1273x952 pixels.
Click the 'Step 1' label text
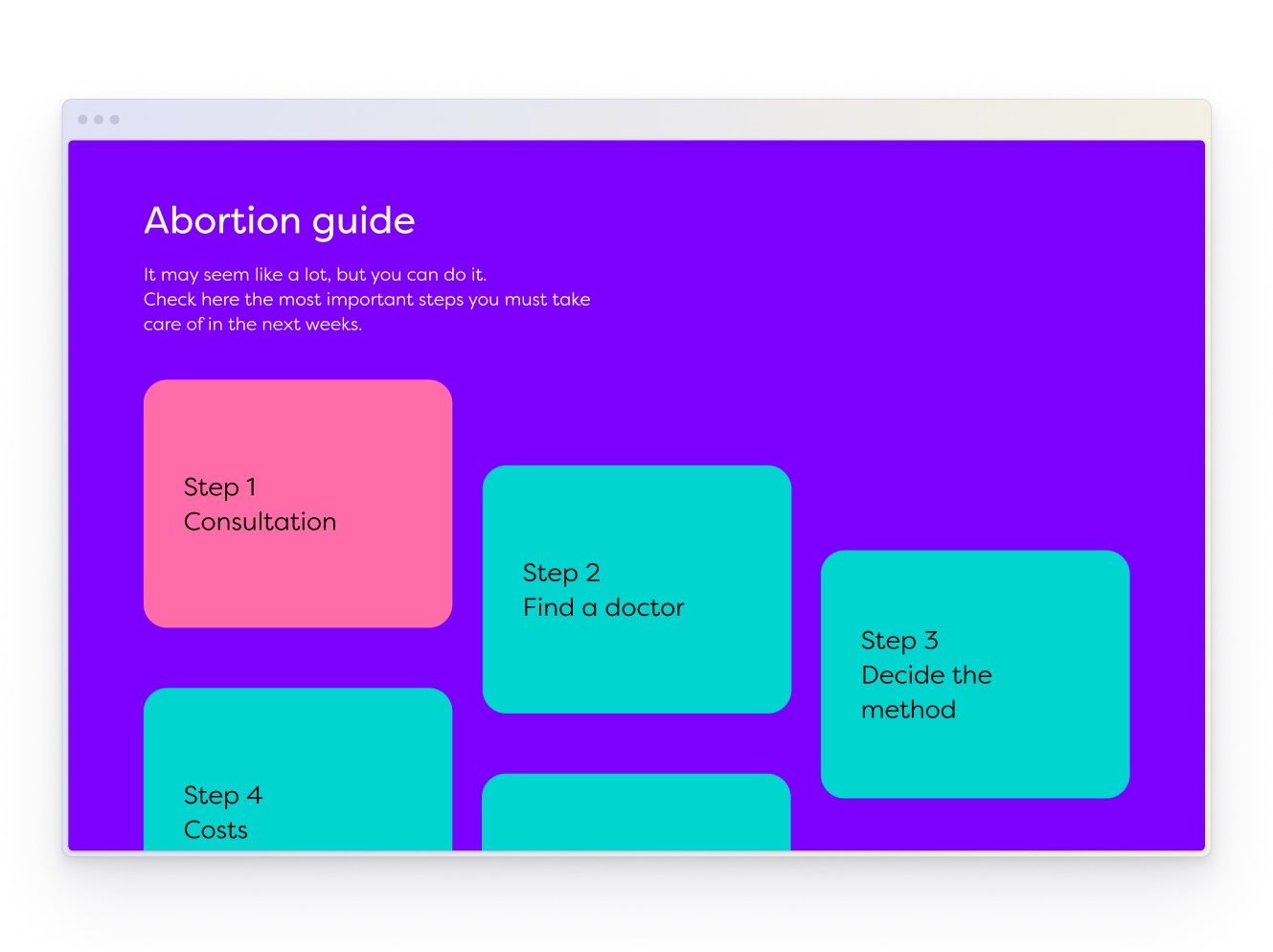[219, 487]
